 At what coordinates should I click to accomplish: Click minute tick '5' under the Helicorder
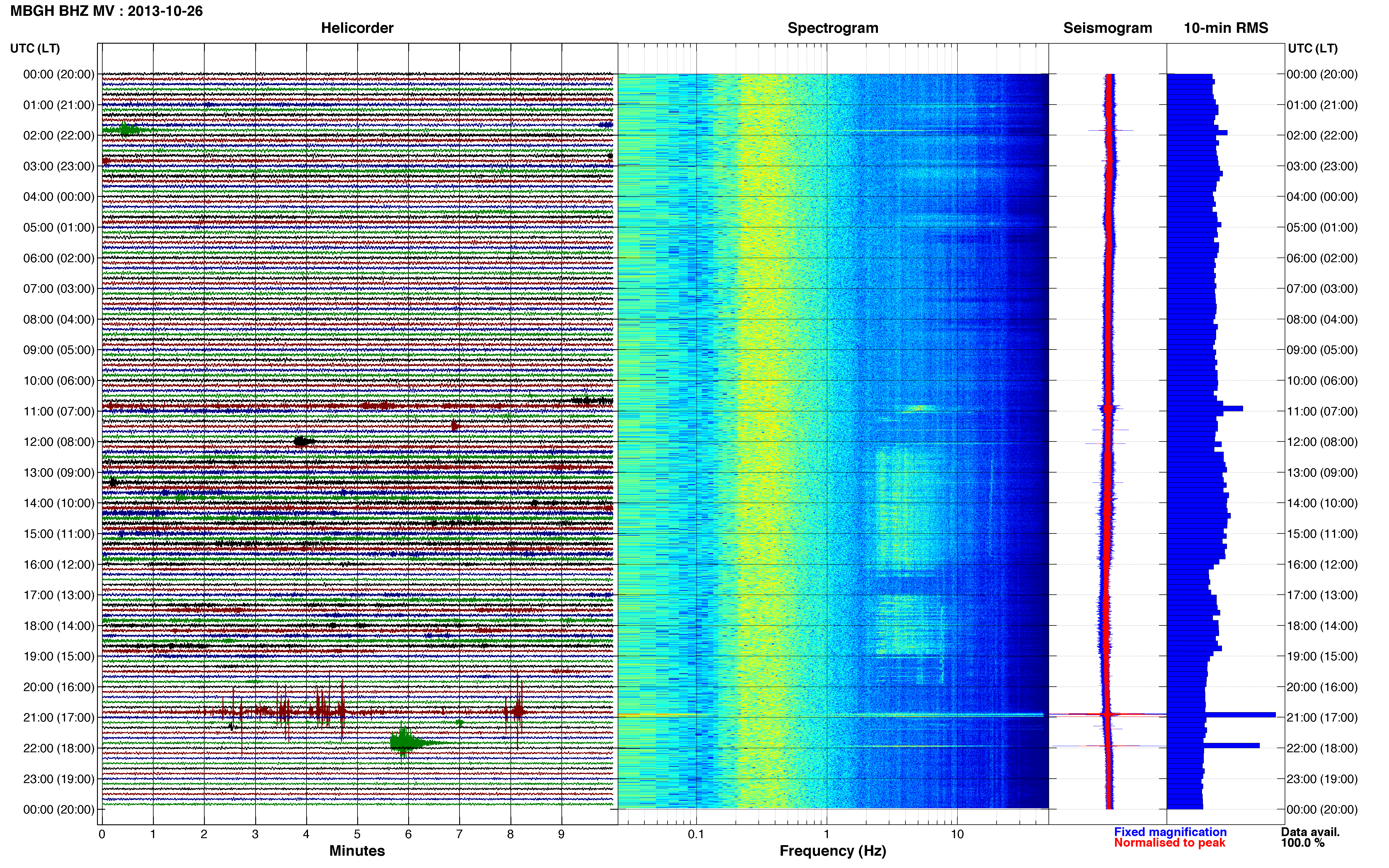pyautogui.click(x=357, y=834)
